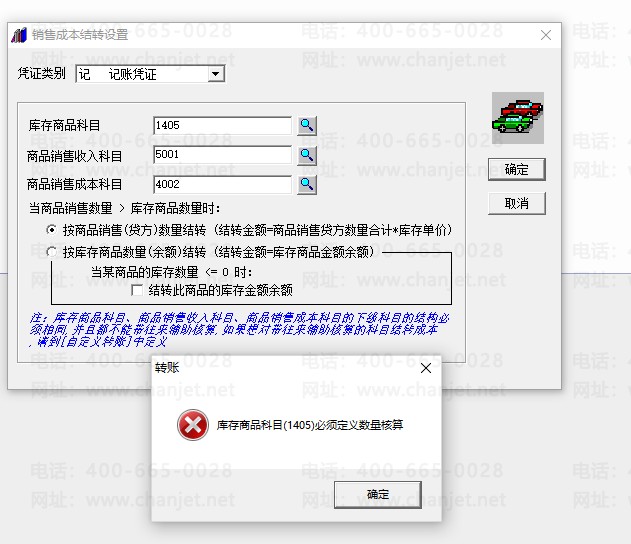Click the 商品销售收入科目 input containing 5001
The image size is (631, 544).
(x=223, y=155)
